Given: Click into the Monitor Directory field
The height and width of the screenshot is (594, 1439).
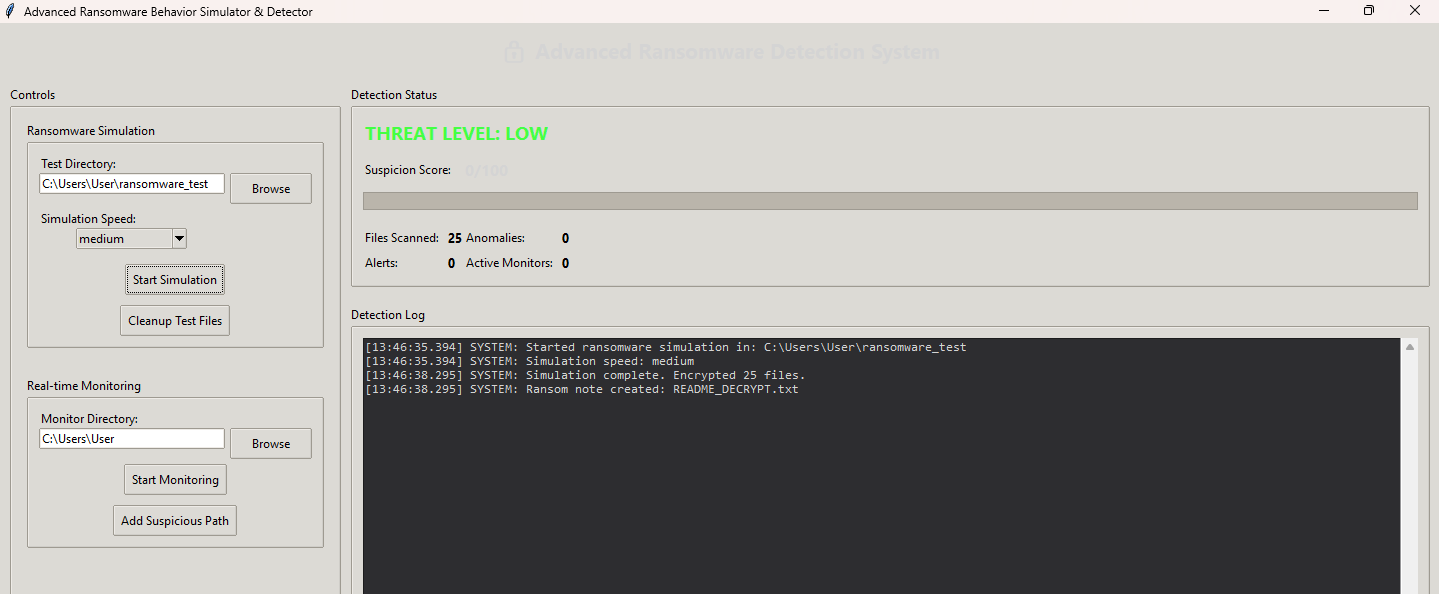Looking at the screenshot, I should click(132, 439).
